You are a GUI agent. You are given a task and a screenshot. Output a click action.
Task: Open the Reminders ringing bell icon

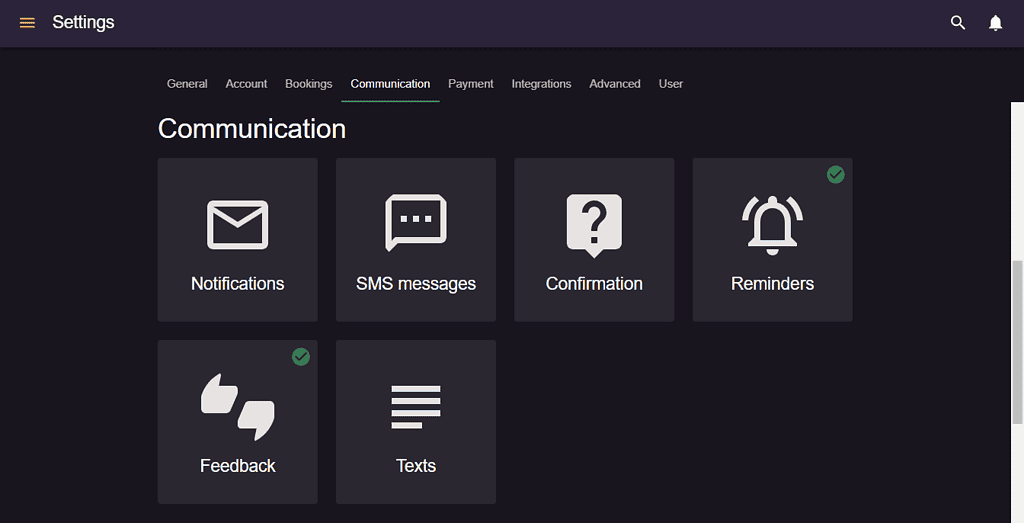coord(773,225)
